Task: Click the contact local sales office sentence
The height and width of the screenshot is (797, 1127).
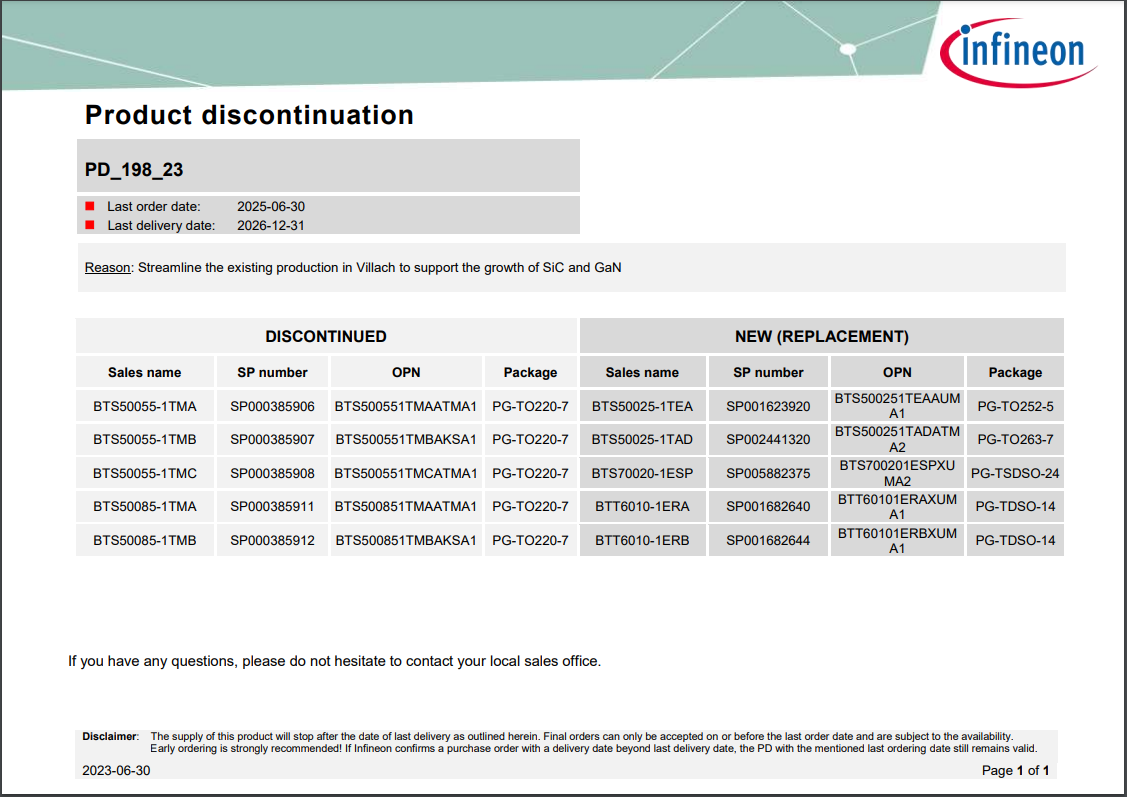Action: point(334,661)
